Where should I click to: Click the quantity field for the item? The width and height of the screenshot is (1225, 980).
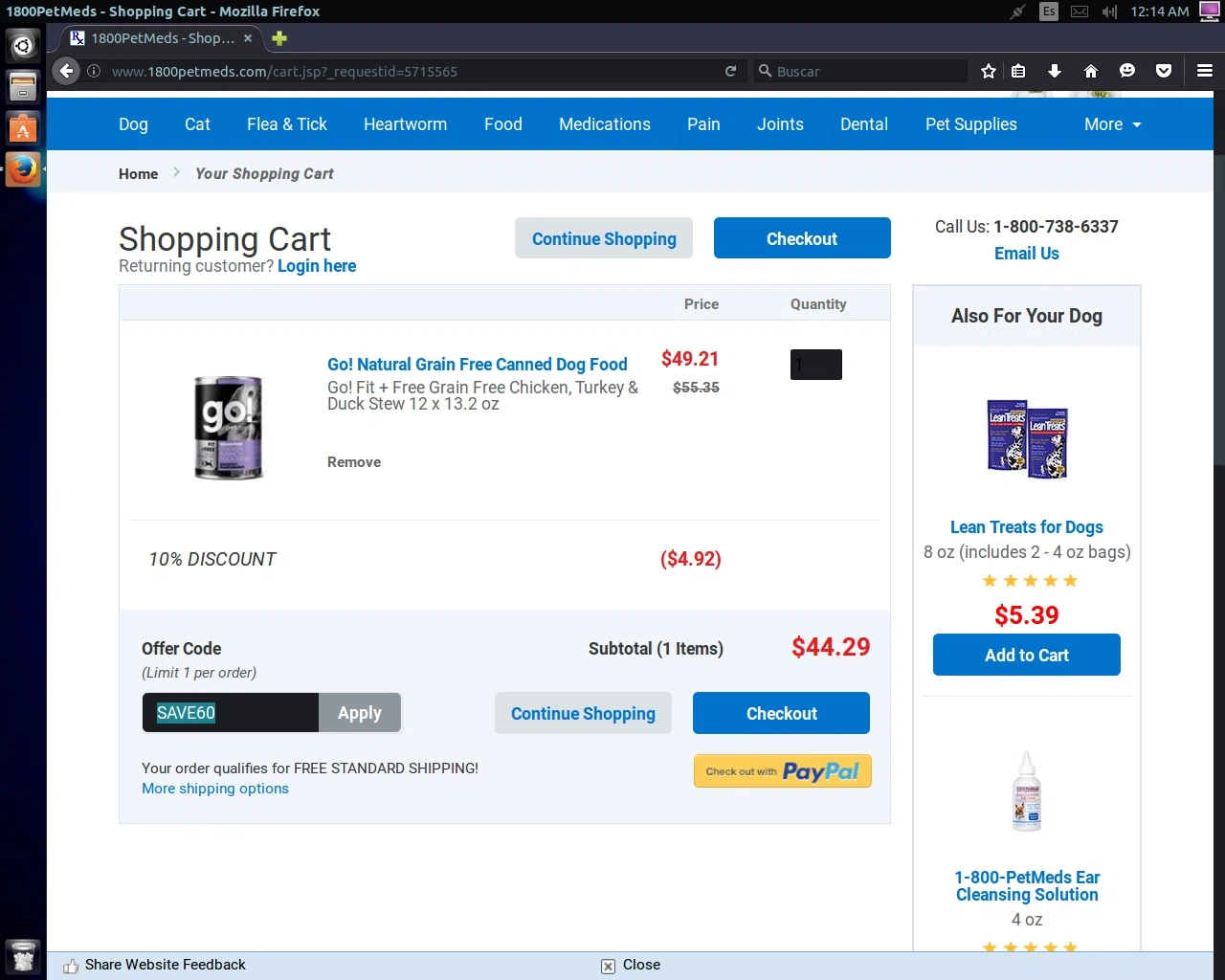pos(815,365)
